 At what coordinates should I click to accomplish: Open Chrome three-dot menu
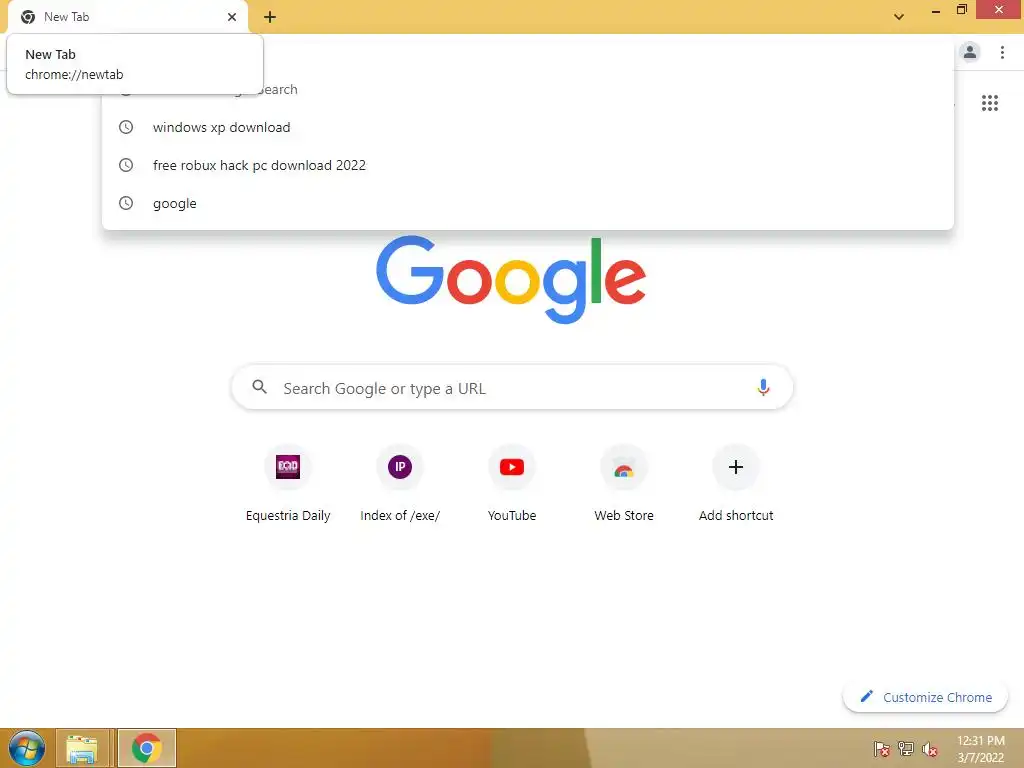[1002, 52]
